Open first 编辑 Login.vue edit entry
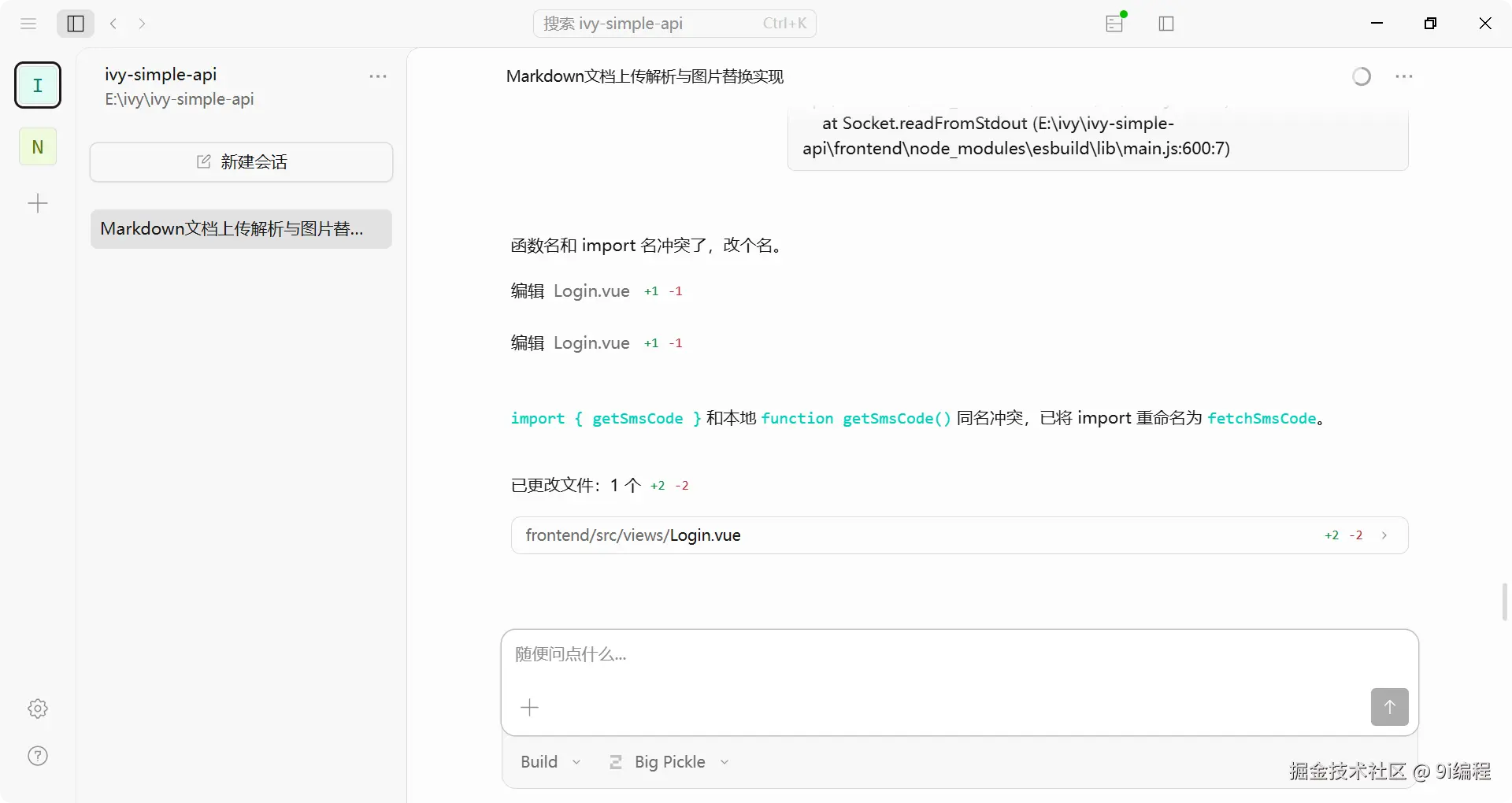 [x=596, y=291]
